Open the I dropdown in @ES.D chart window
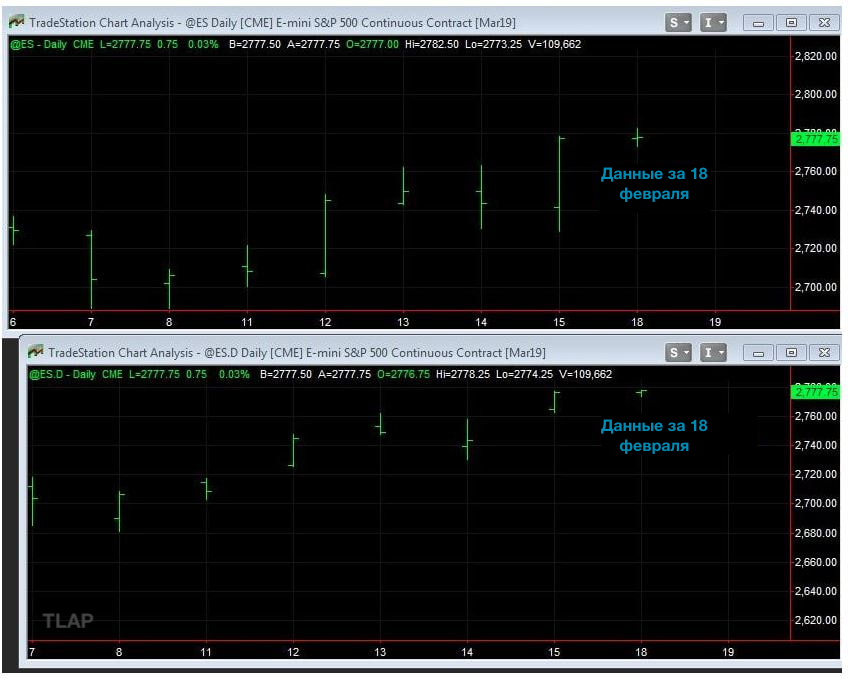Viewport: 848px width, 679px height. pos(713,353)
